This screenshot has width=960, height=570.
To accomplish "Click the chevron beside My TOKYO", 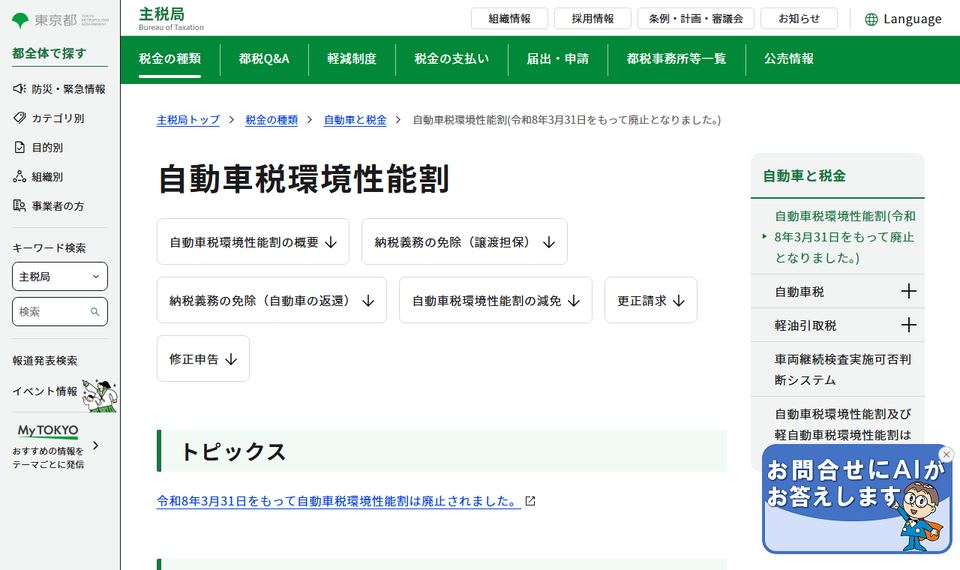I will tap(96, 446).
